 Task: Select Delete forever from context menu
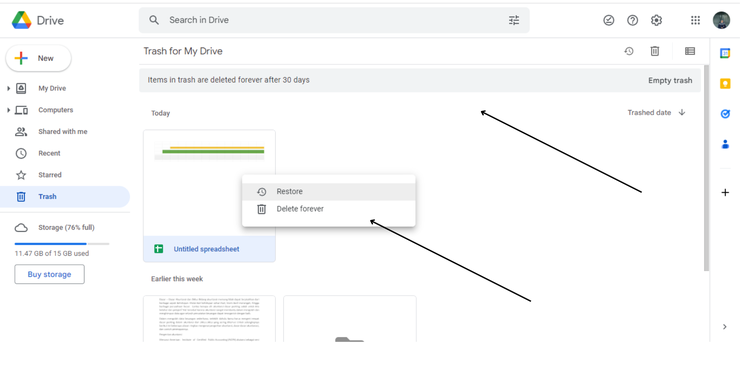pos(329,209)
